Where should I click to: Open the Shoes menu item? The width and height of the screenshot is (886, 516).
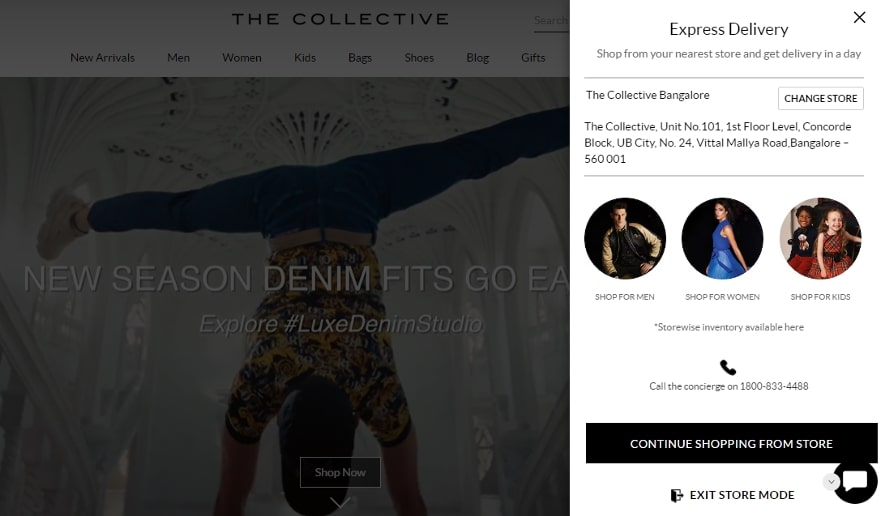(x=419, y=58)
